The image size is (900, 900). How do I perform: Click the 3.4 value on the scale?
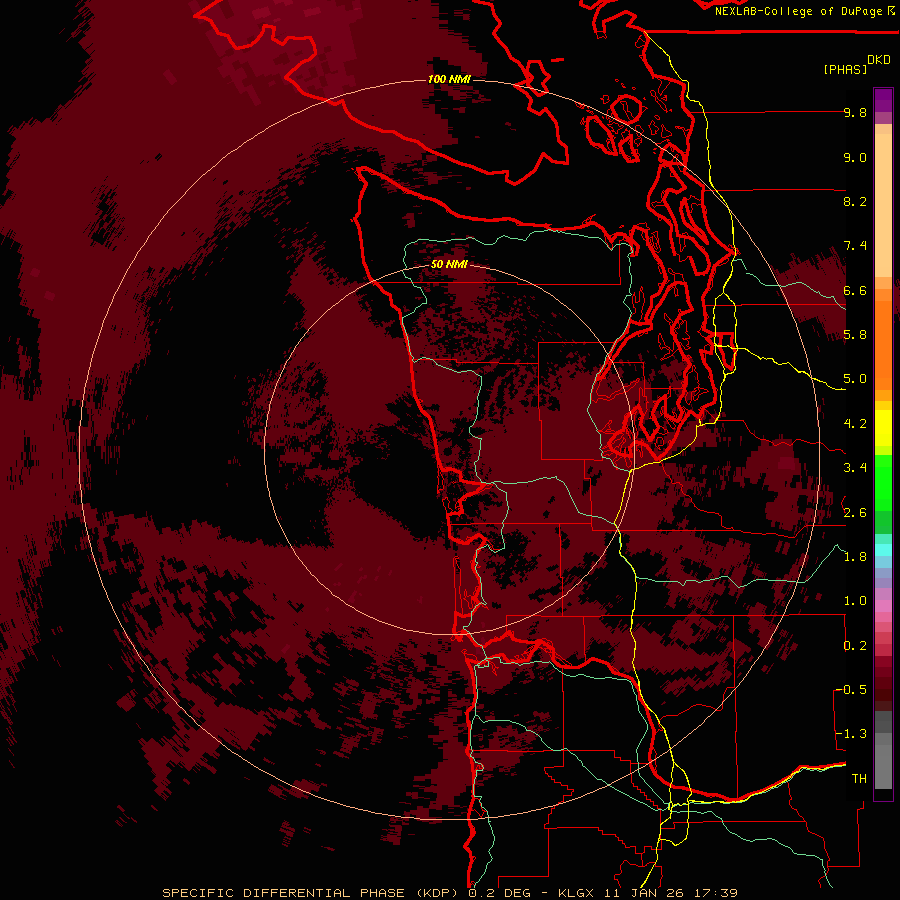tap(855, 468)
